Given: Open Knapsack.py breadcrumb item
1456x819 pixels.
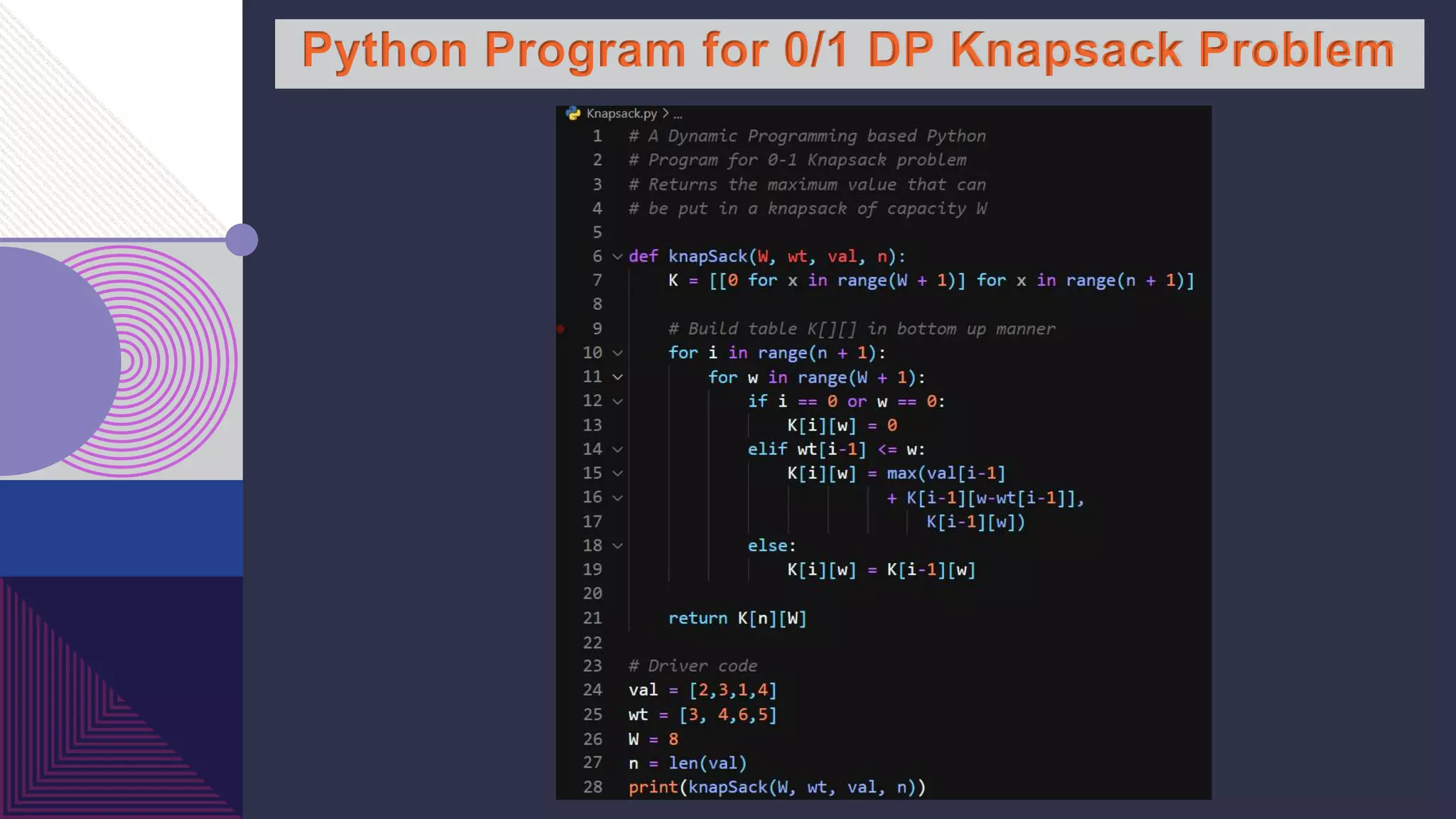Looking at the screenshot, I should pyautogui.click(x=621, y=113).
